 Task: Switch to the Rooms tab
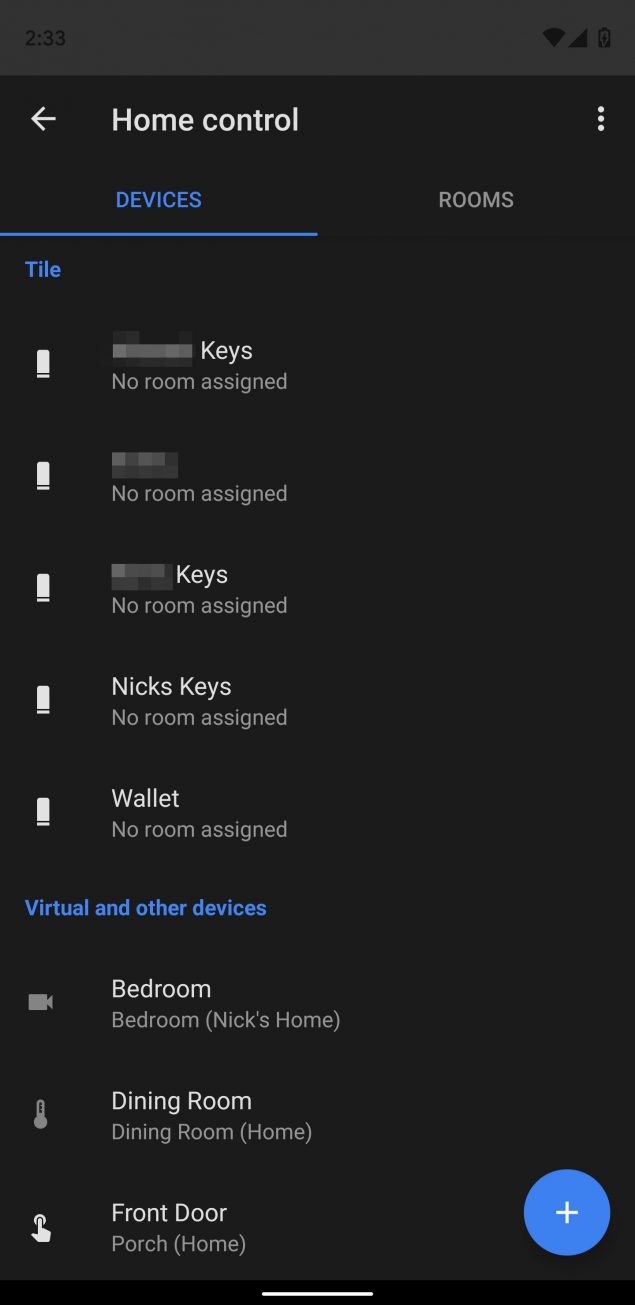(476, 200)
